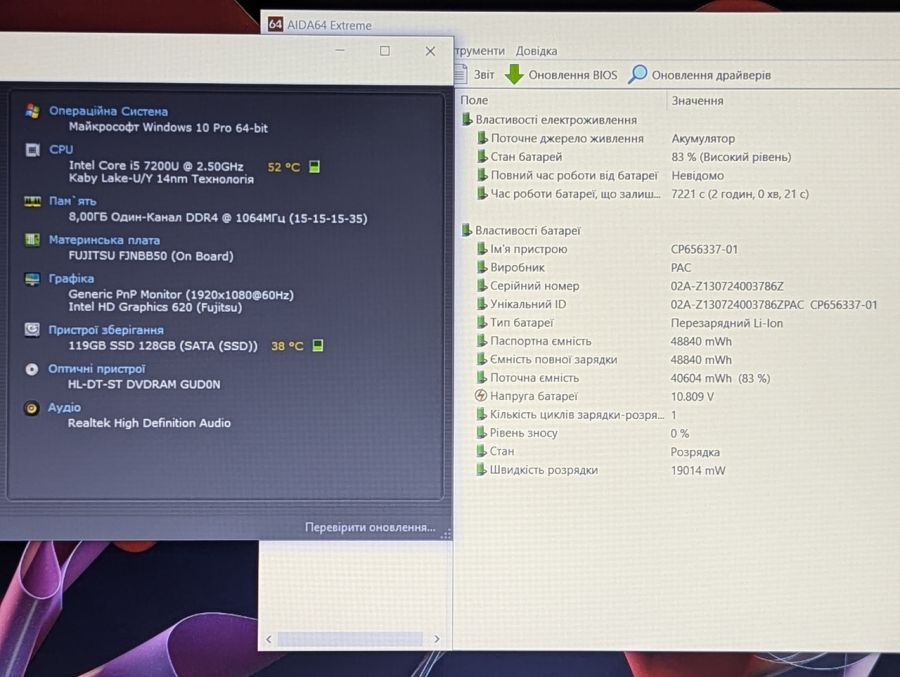The height and width of the screenshot is (677, 900).
Task: Open the Графіка heading link
Action: (x=71, y=278)
